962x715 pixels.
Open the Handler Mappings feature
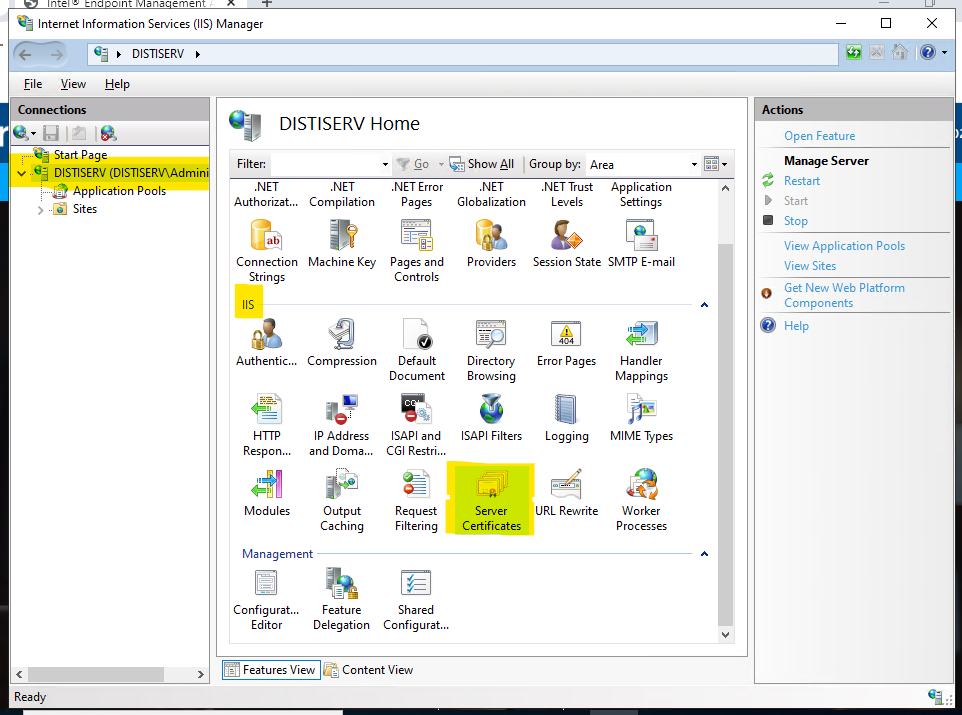tap(641, 337)
